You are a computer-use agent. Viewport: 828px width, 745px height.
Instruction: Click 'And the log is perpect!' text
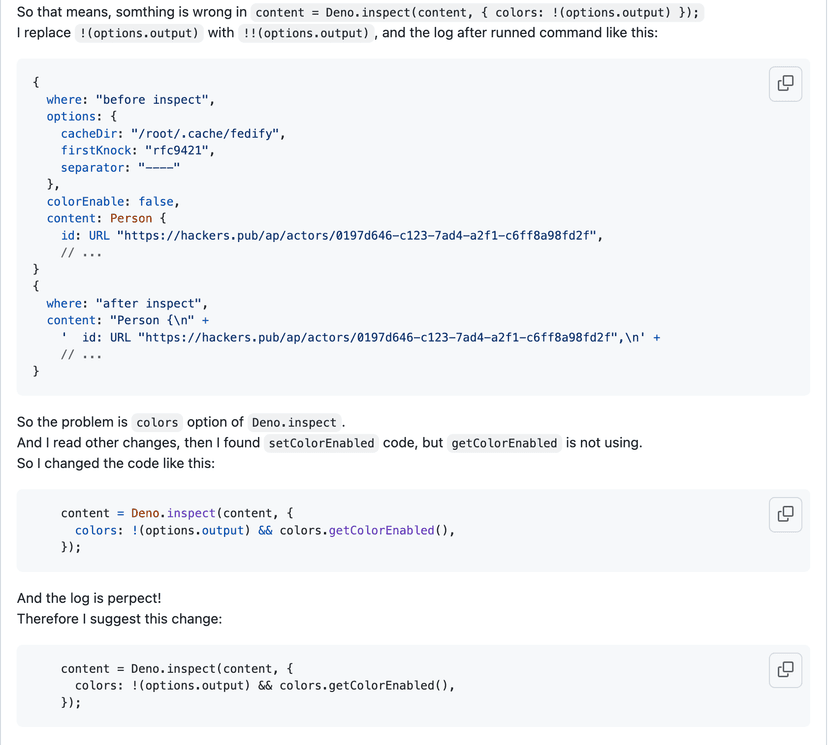tap(89, 598)
